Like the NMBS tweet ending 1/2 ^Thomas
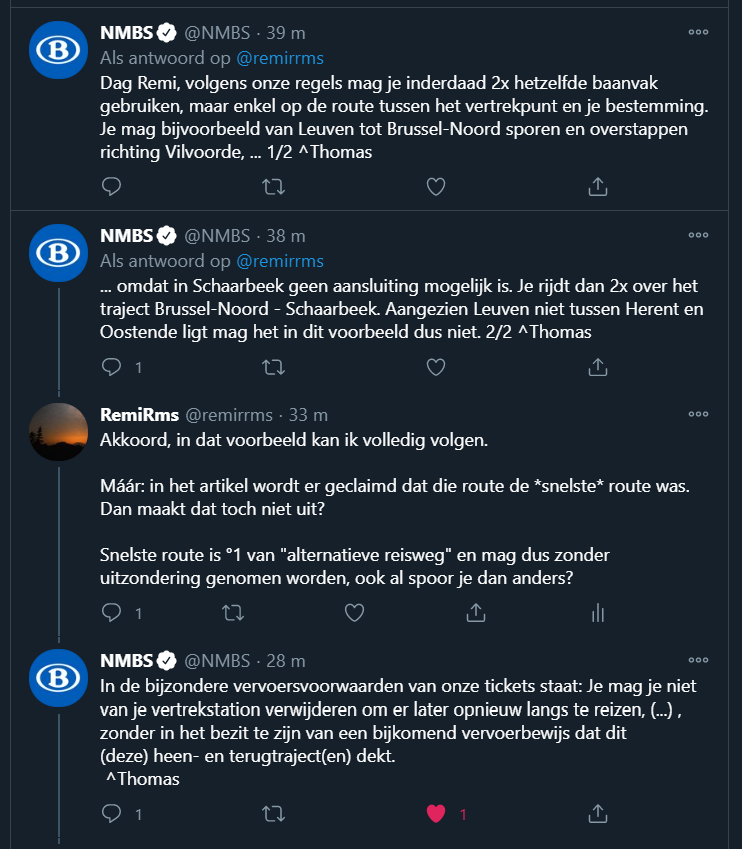 point(435,186)
